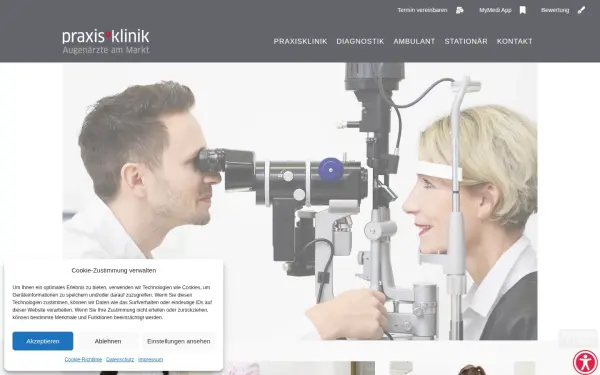Open the Cookie-Richtlinie link
The width and height of the screenshot is (600, 375).
[83, 359]
